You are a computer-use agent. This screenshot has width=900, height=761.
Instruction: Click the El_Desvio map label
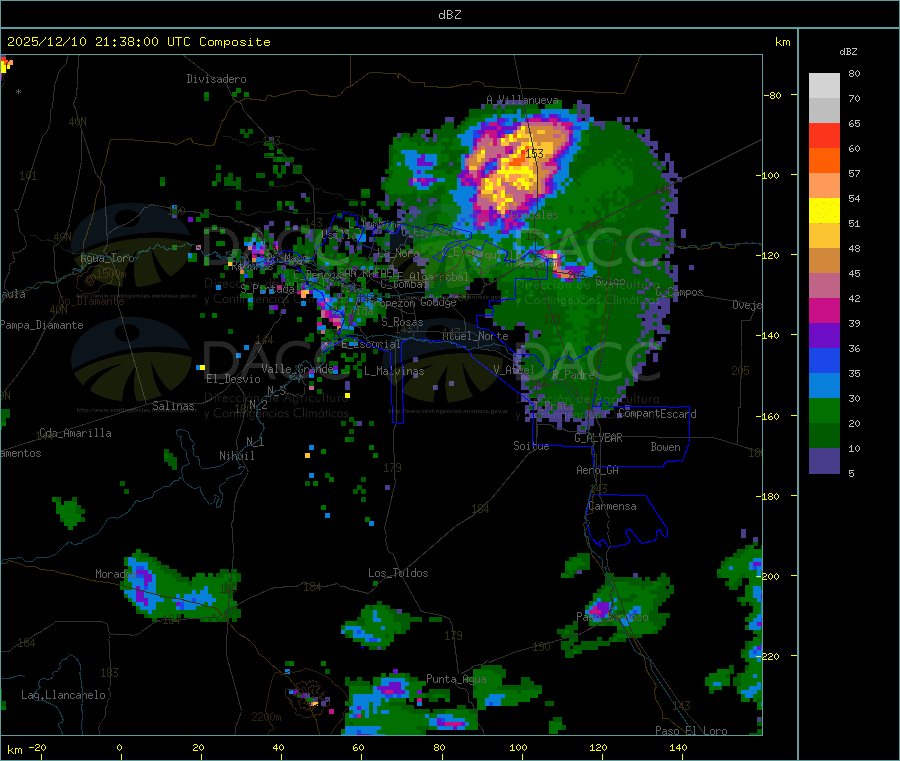pos(233,379)
